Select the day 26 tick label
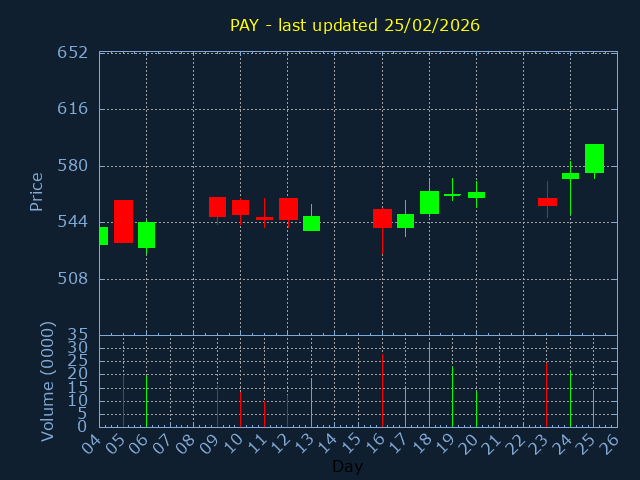 [608, 442]
